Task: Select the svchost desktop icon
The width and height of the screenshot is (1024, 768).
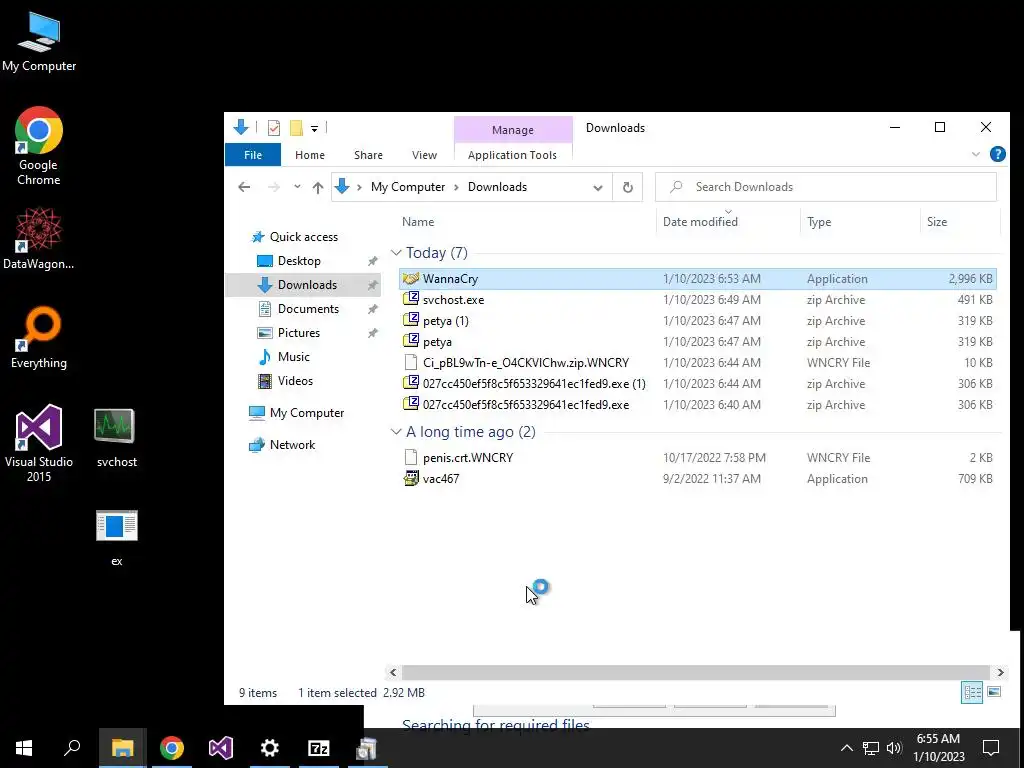Action: point(116,438)
